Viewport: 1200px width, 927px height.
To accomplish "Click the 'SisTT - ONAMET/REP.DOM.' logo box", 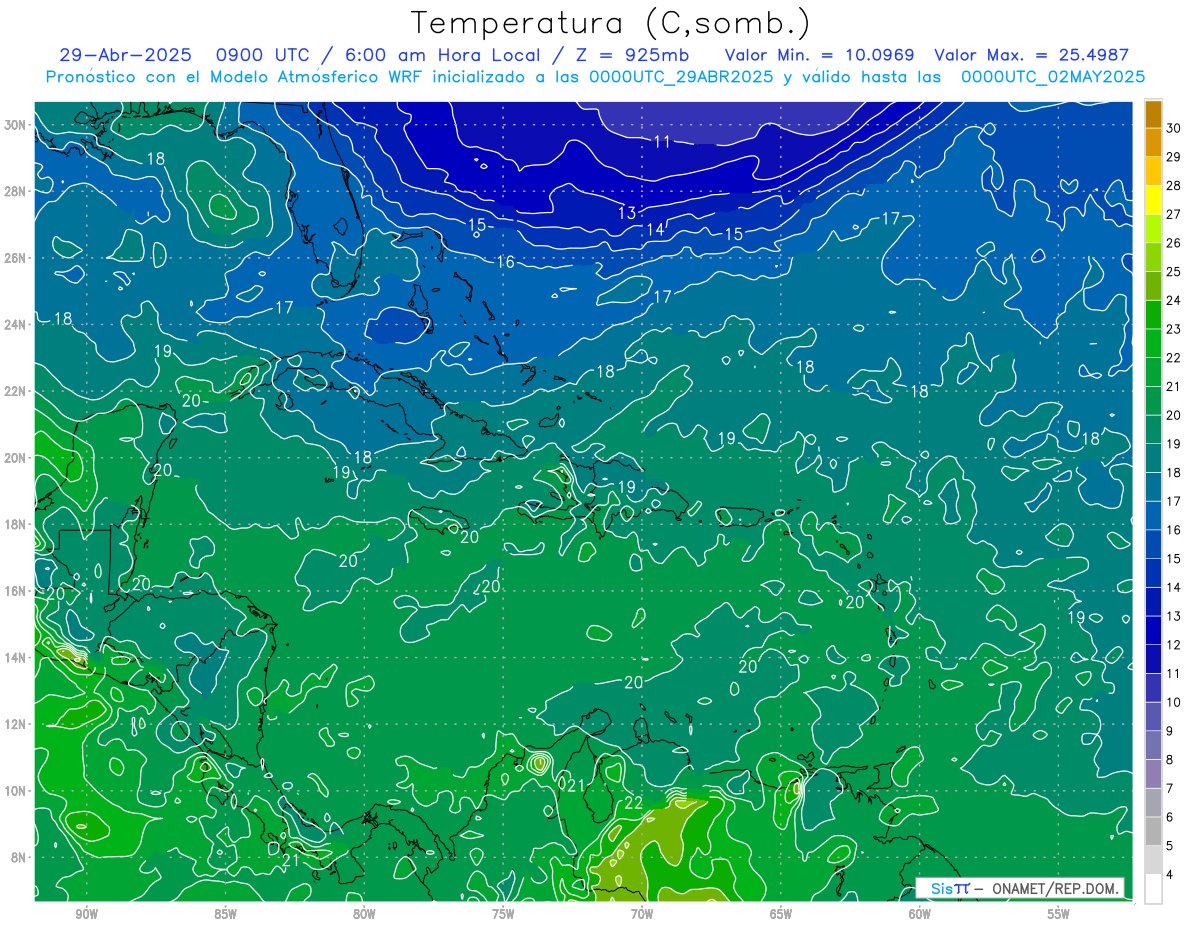I will 1020,888.
